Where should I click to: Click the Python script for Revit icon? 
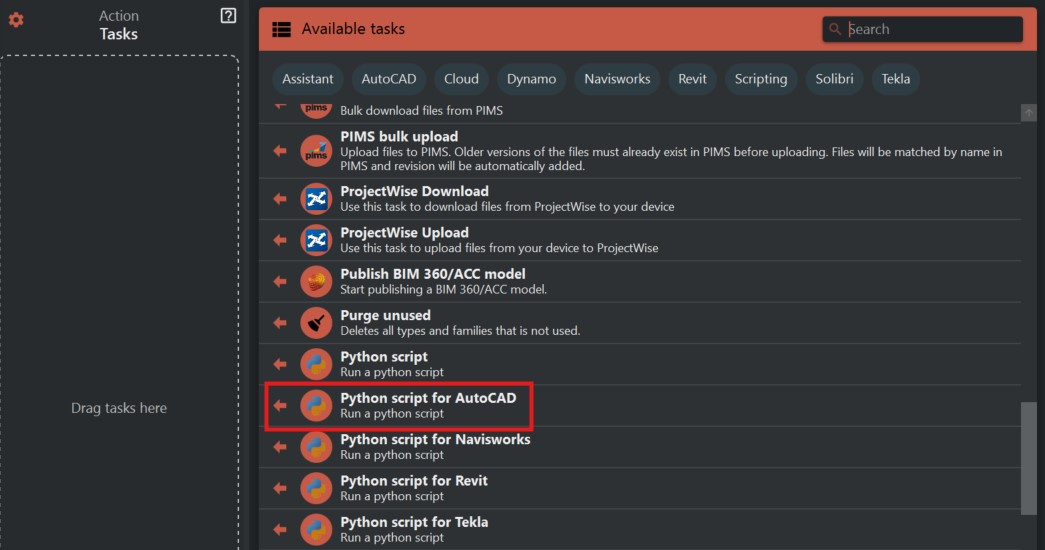(316, 487)
